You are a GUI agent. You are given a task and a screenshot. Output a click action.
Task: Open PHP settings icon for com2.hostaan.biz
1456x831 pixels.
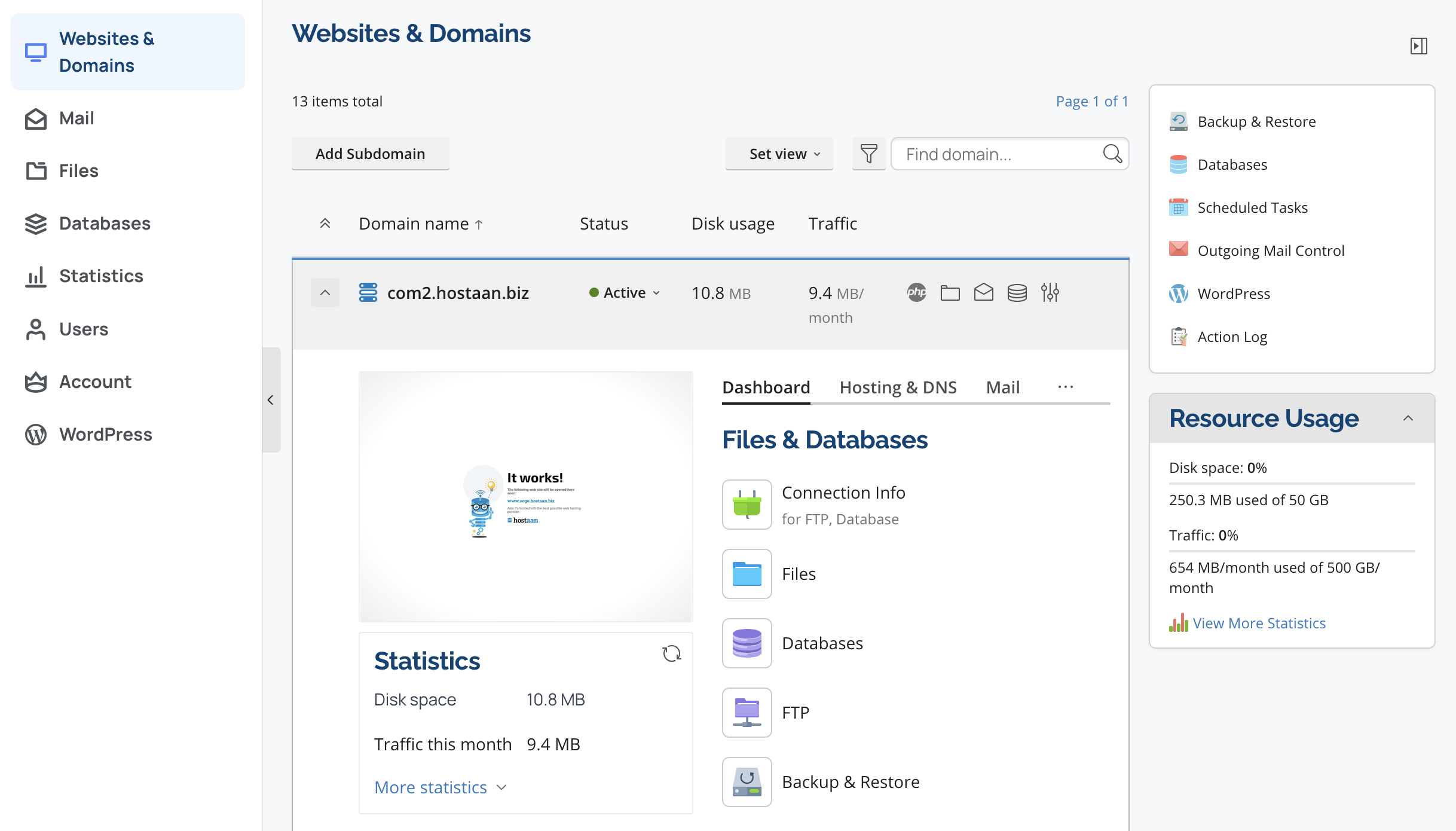click(x=916, y=292)
